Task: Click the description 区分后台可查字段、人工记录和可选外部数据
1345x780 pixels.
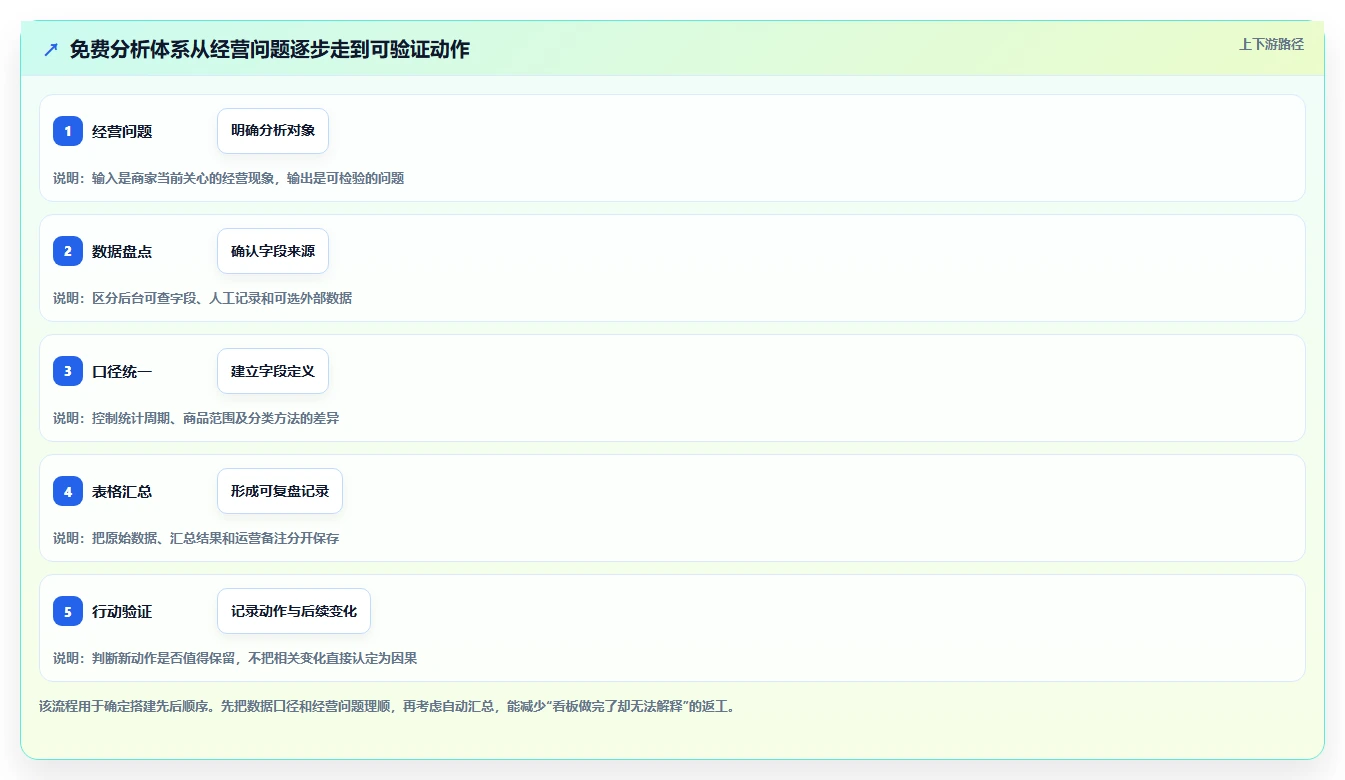Action: pyautogui.click(x=222, y=298)
